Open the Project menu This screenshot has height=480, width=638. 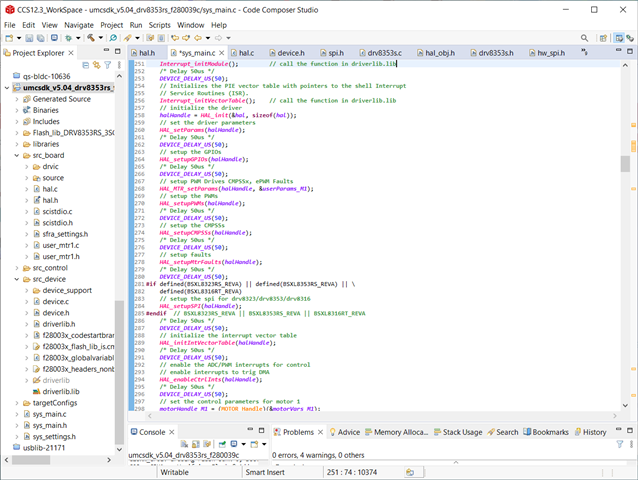click(x=111, y=25)
